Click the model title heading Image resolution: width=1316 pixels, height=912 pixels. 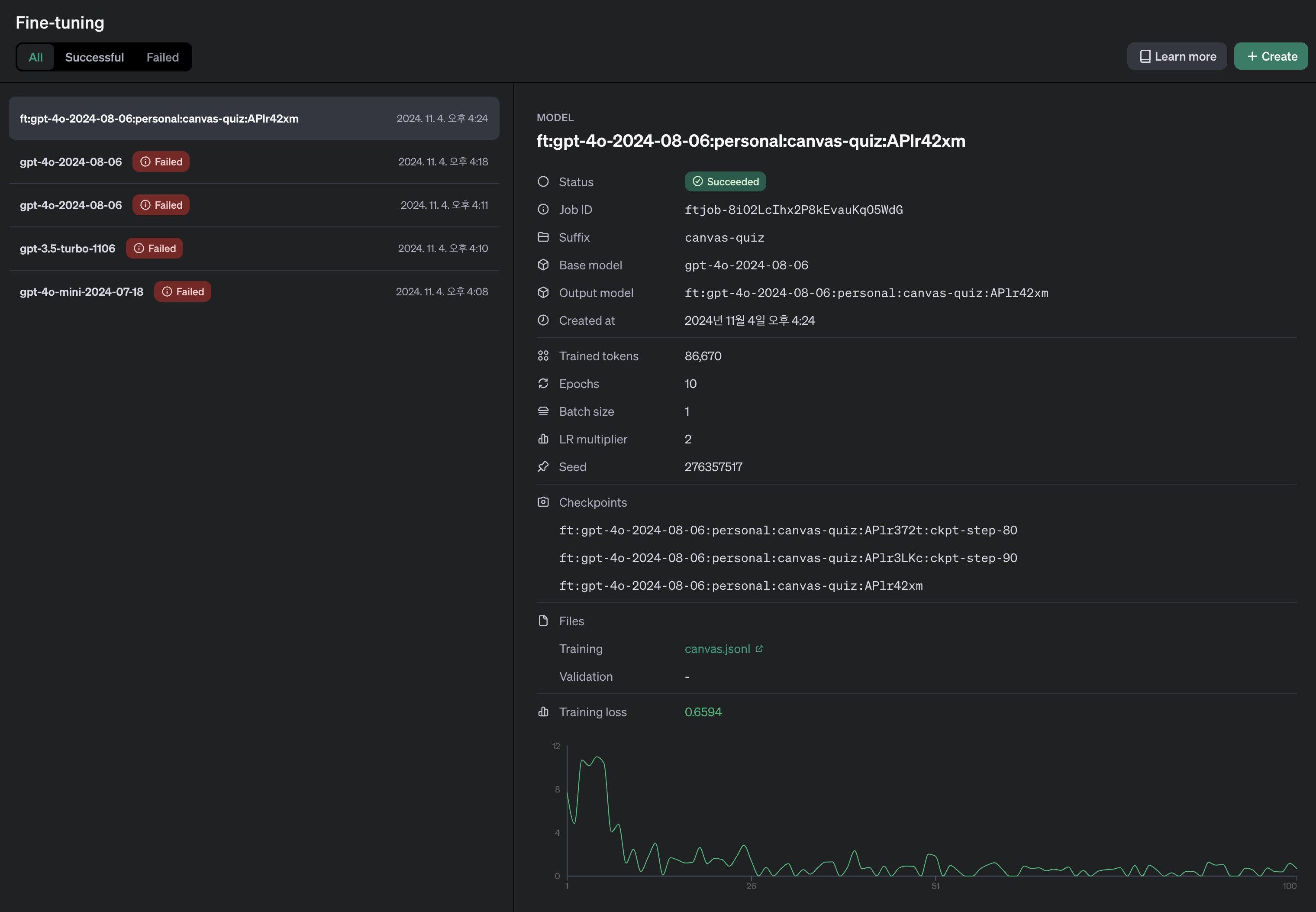tap(751, 141)
